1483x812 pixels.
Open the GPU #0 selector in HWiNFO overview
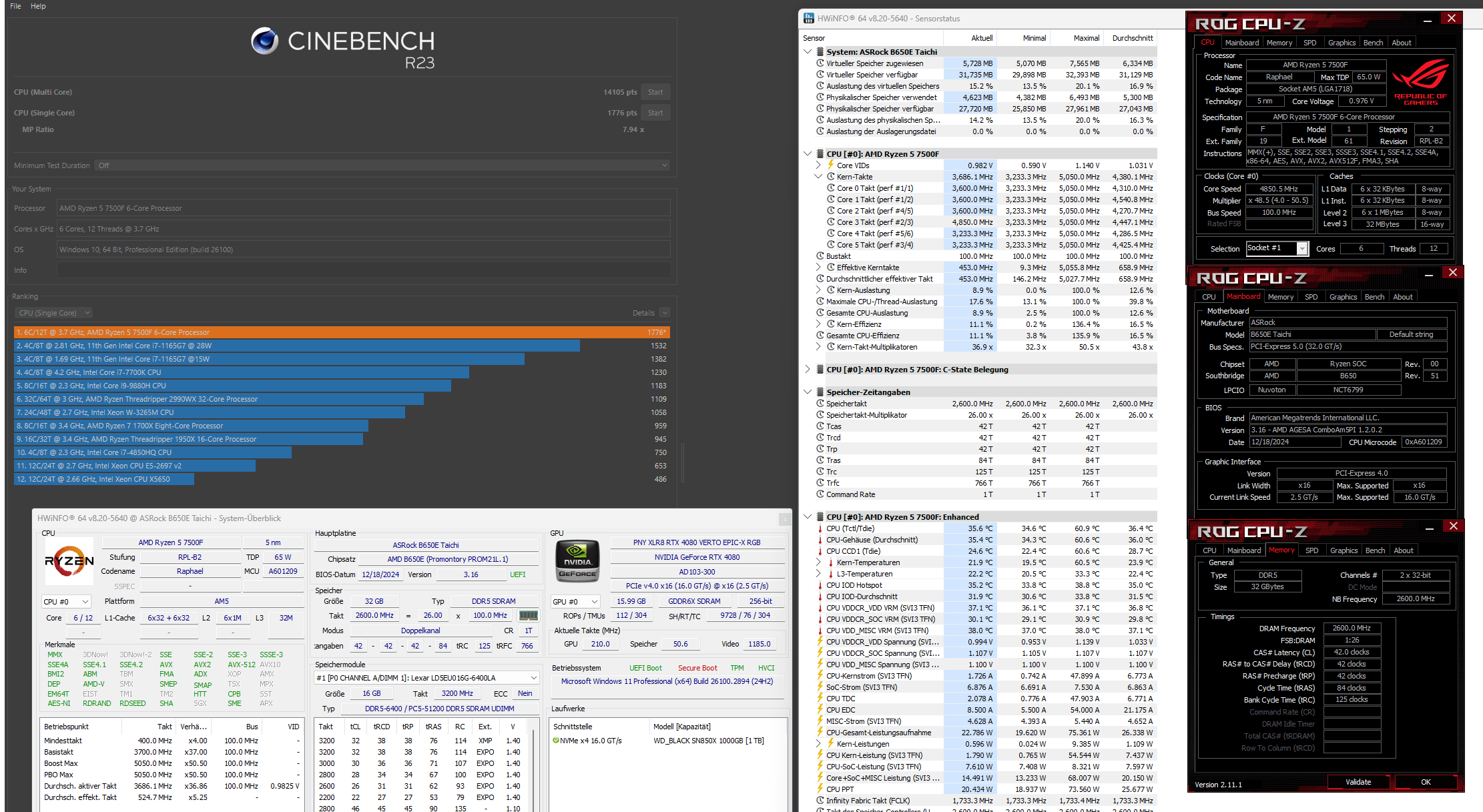tap(575, 601)
